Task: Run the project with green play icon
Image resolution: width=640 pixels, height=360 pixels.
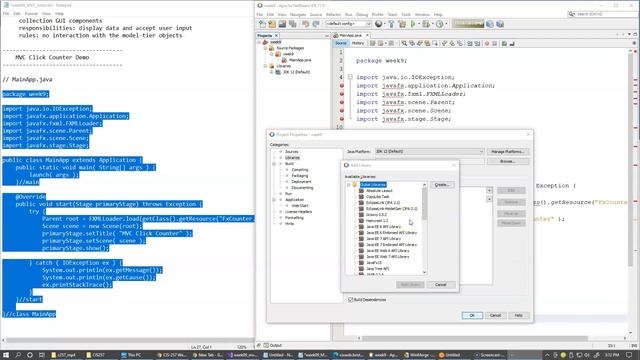Action: tap(413, 24)
